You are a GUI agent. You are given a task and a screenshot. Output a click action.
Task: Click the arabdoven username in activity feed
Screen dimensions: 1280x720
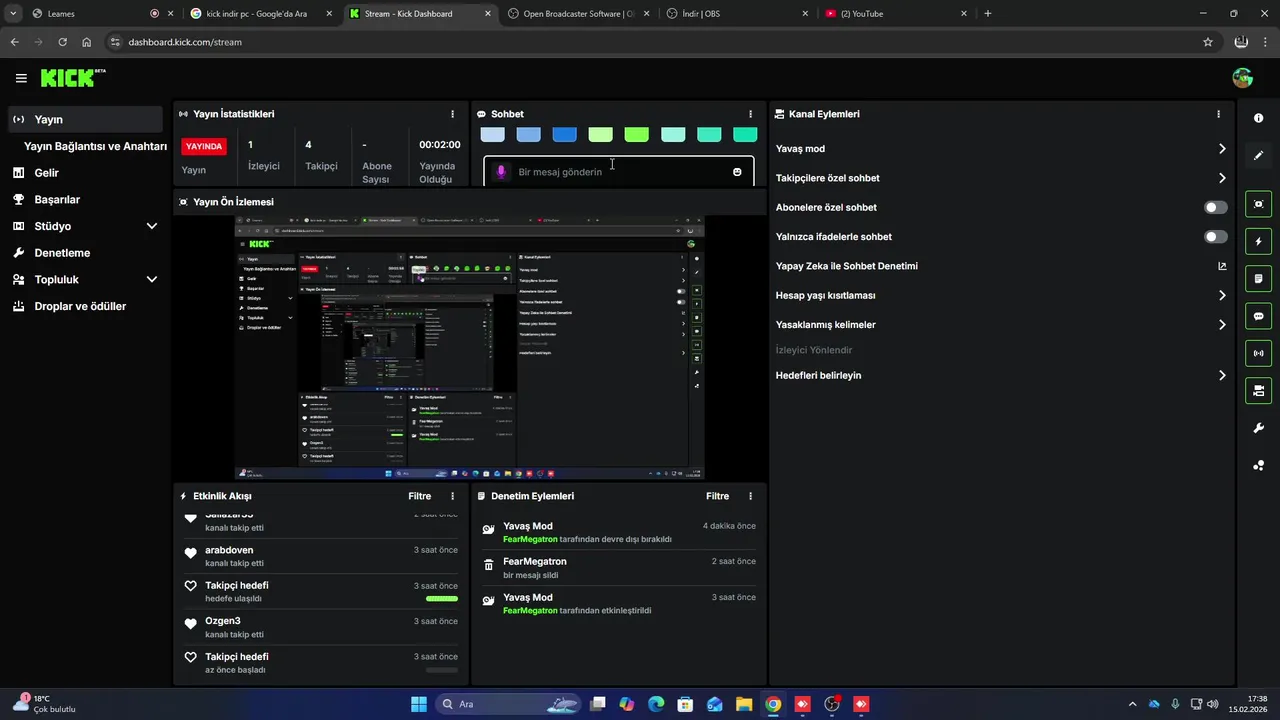[x=229, y=550]
